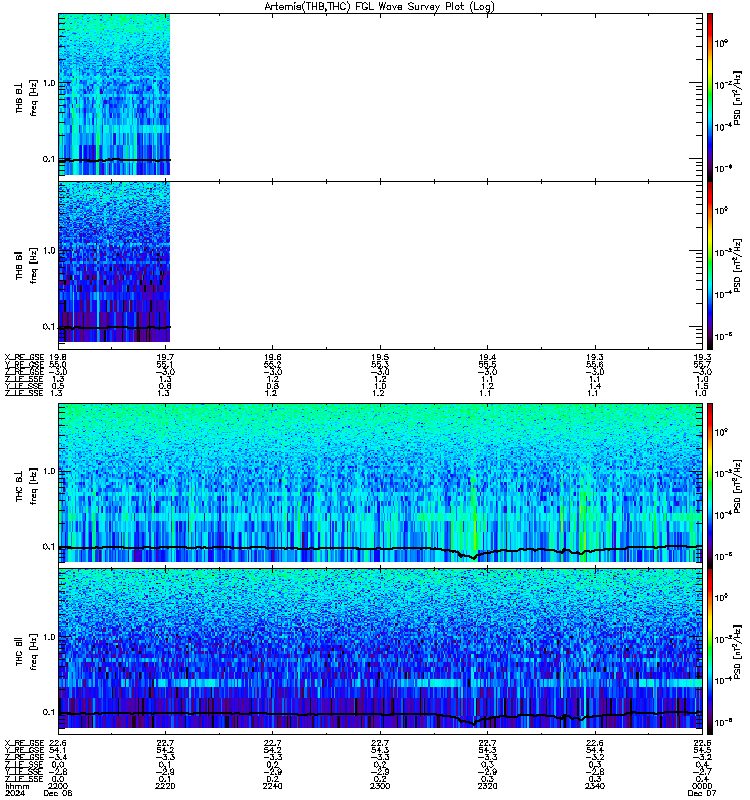Click the '0.1' frequency tick of the top THB panel
Image resolution: width=750 pixels, height=800 pixels.
coord(49,159)
